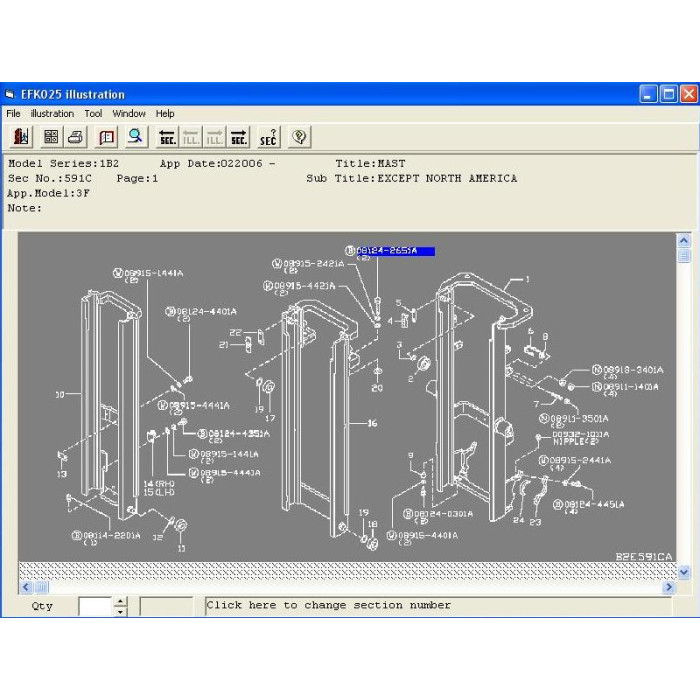Screen dimensions: 700x700
Task: Minimize the EFK025 illustration window
Action: click(648, 94)
